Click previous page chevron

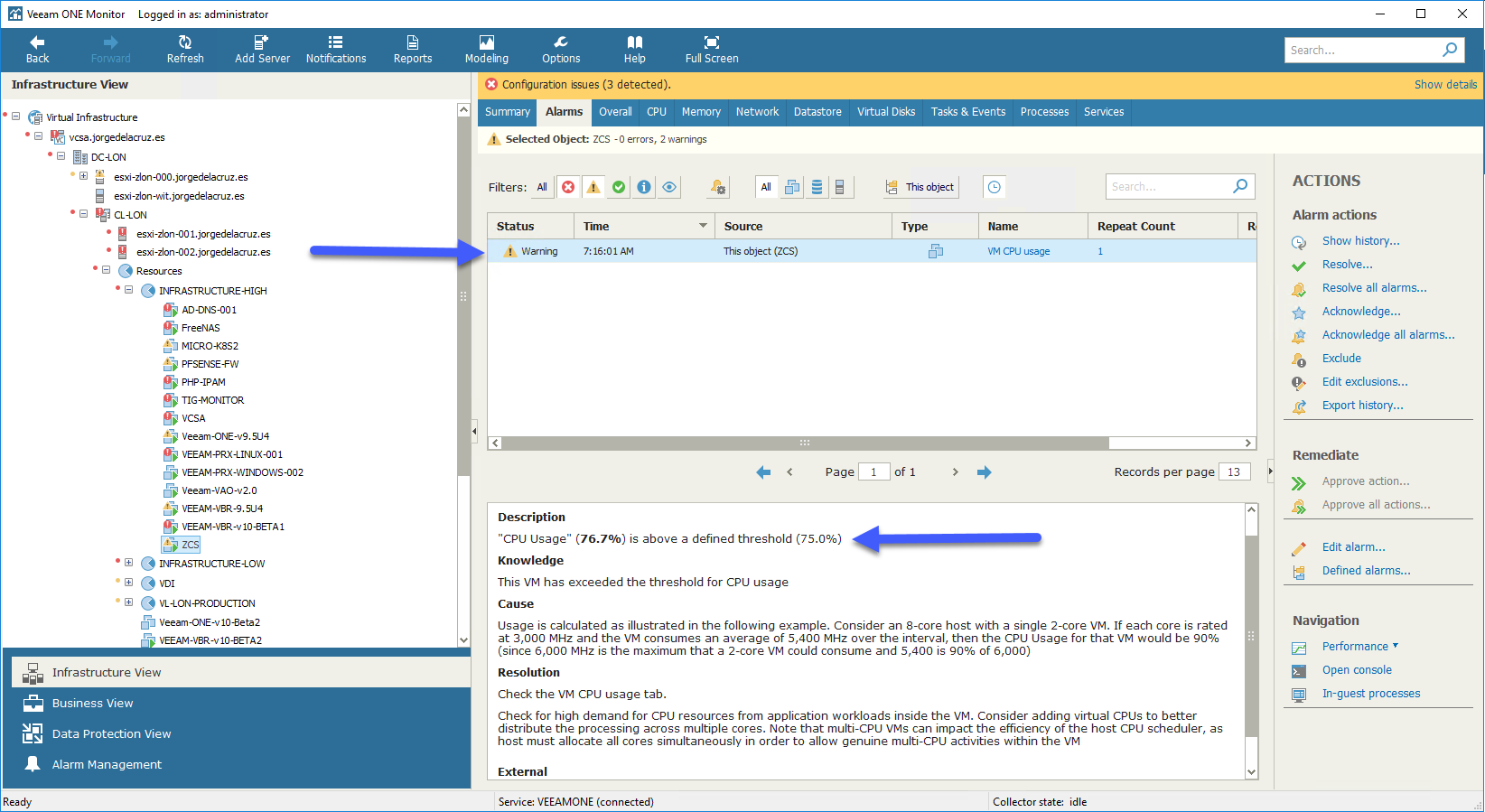[789, 472]
